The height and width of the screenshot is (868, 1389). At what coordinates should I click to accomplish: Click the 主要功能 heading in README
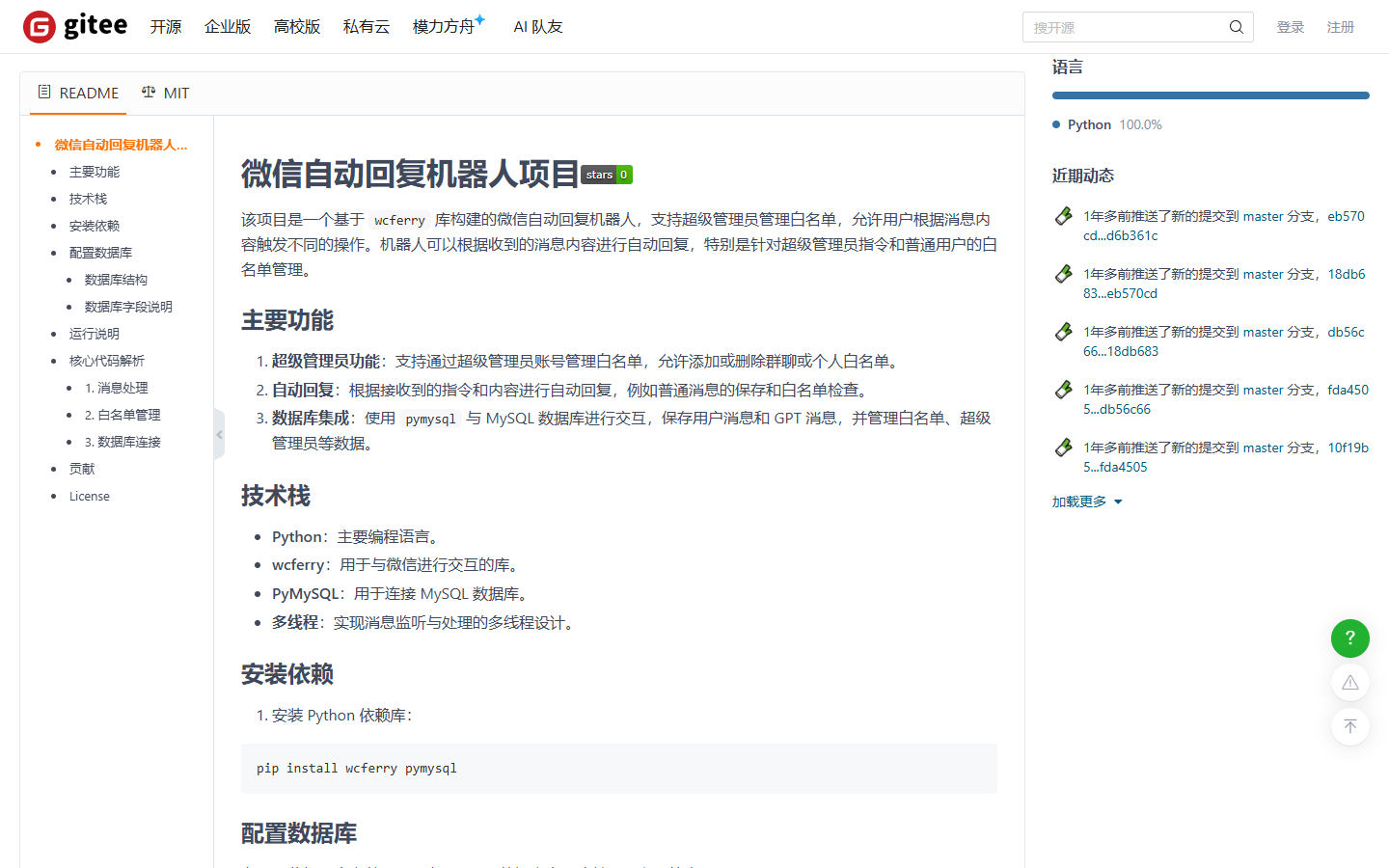coord(287,320)
